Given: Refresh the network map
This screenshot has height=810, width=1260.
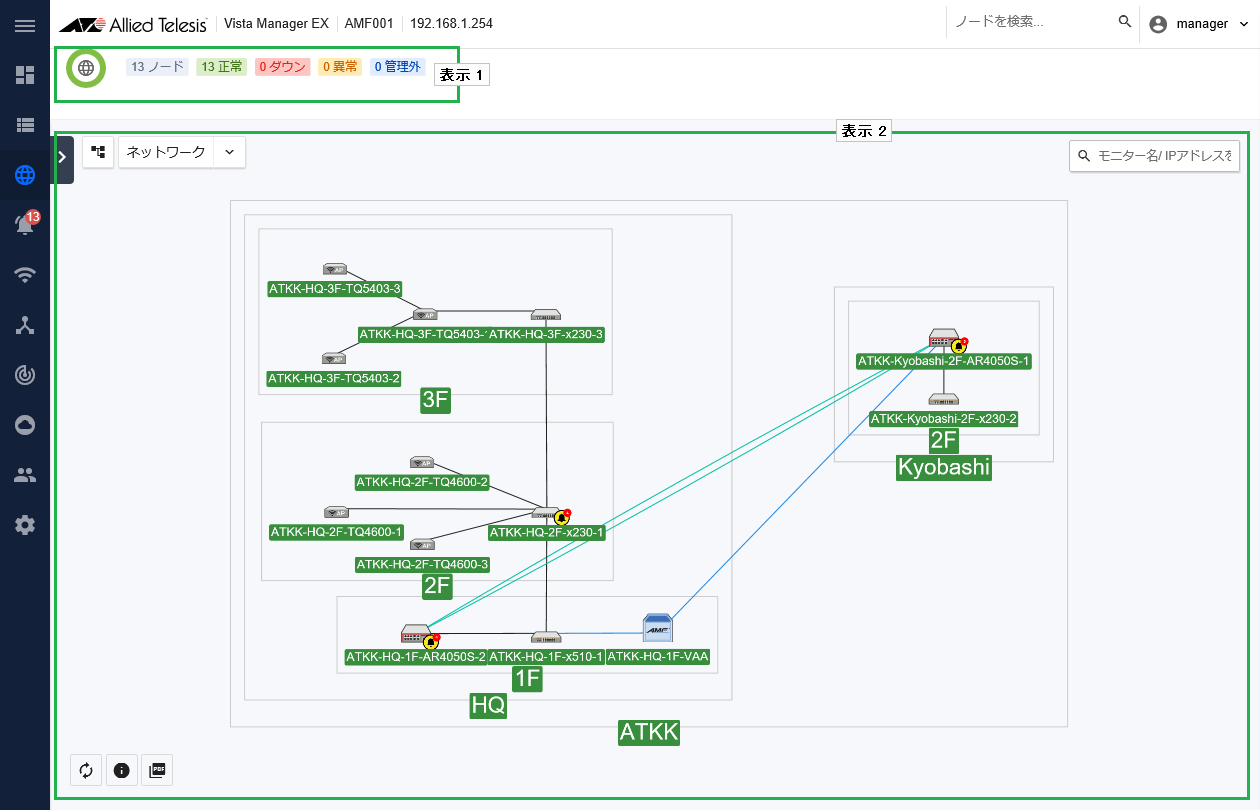Looking at the screenshot, I should 86,770.
